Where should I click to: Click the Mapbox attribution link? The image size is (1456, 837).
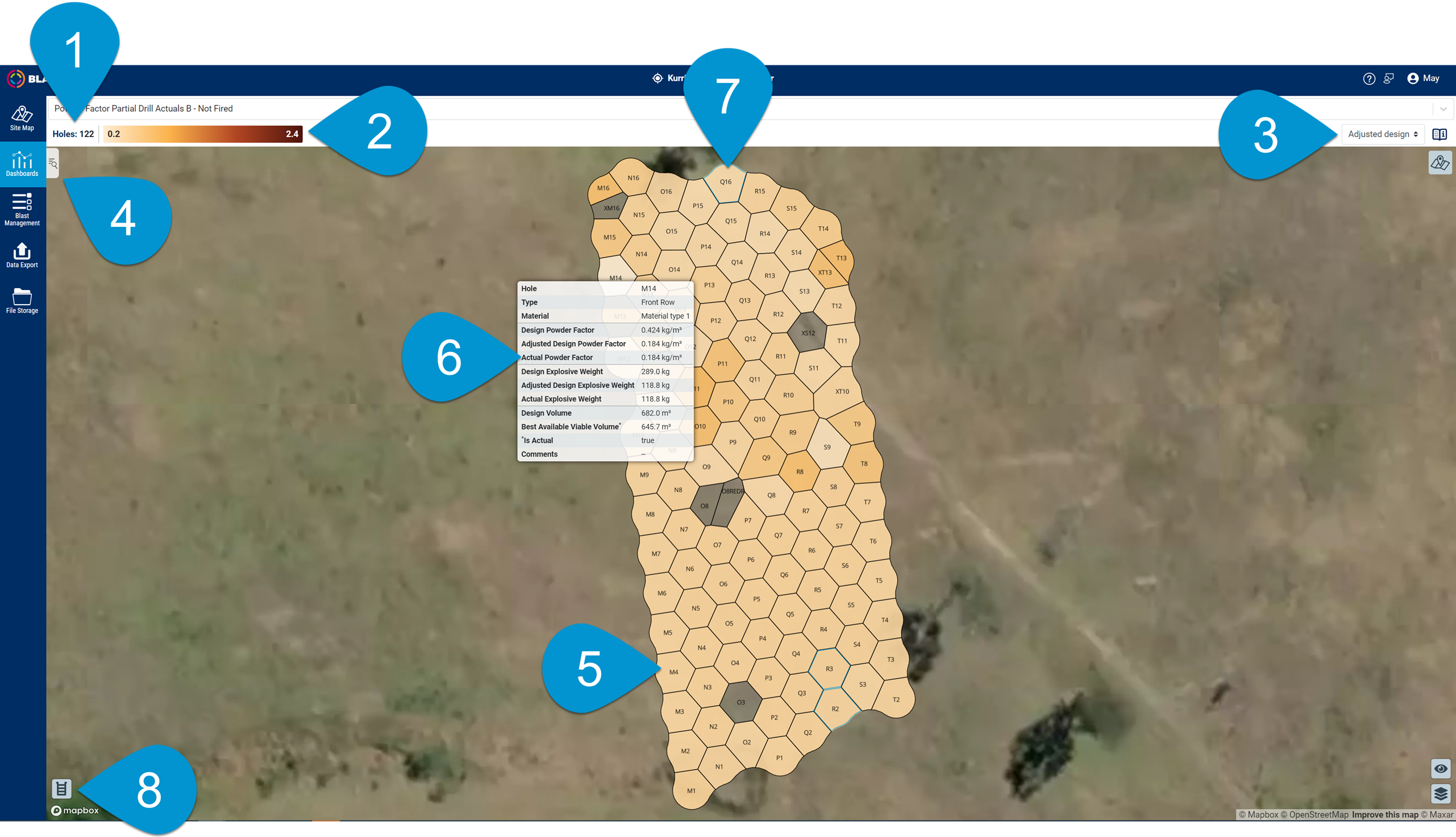pyautogui.click(x=1258, y=815)
